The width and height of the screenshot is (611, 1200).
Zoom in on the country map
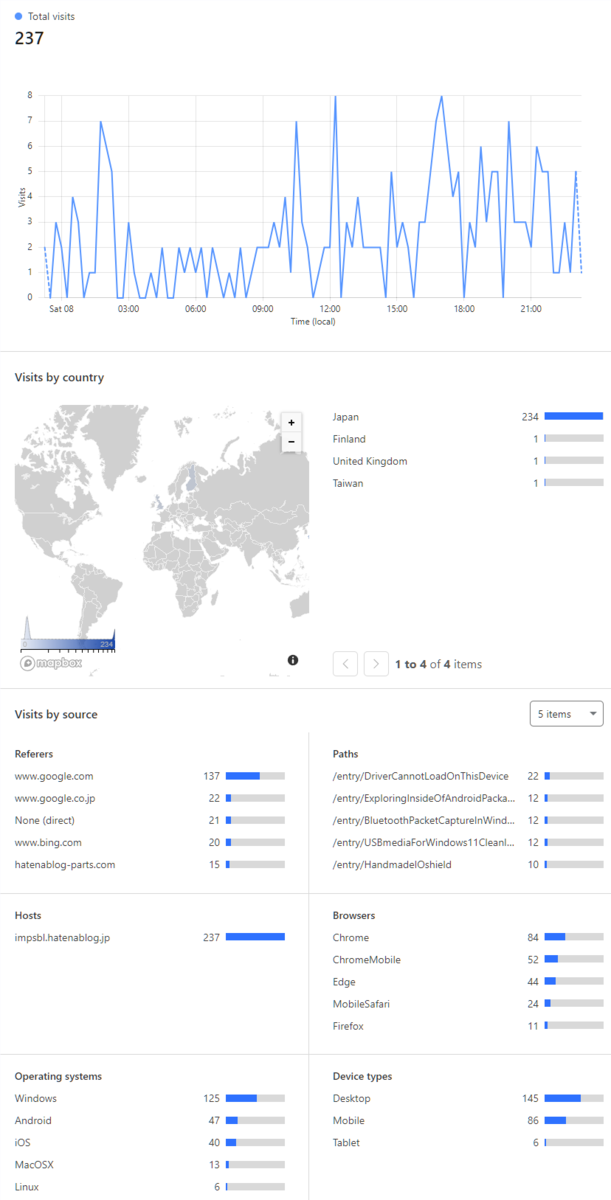(x=291, y=422)
